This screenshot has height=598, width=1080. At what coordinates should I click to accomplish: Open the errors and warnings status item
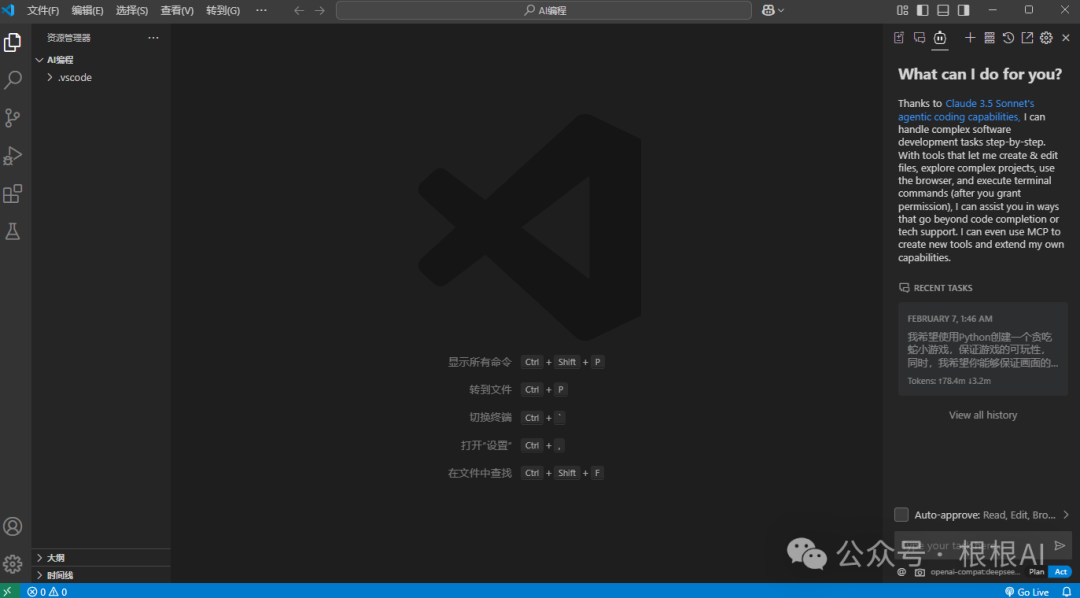pyautogui.click(x=47, y=591)
